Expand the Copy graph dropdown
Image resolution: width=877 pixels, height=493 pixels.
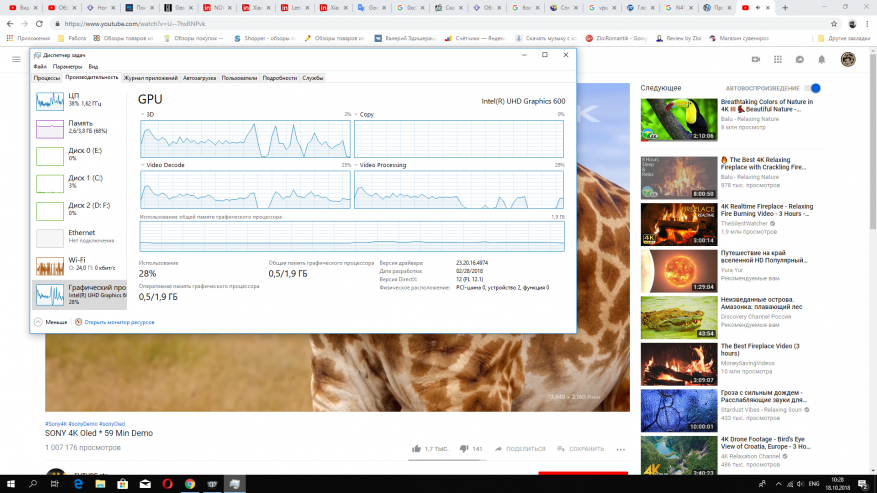(x=356, y=114)
